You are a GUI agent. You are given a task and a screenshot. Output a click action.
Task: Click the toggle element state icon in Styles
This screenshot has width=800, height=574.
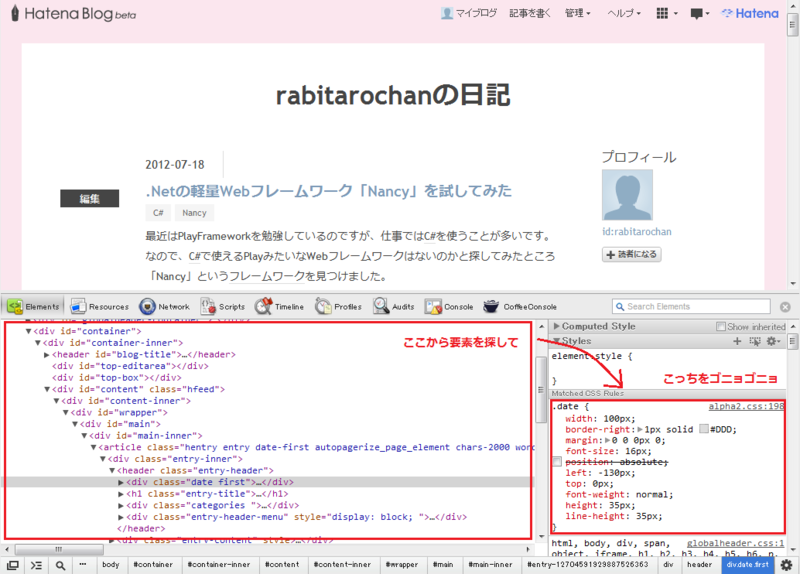point(755,341)
